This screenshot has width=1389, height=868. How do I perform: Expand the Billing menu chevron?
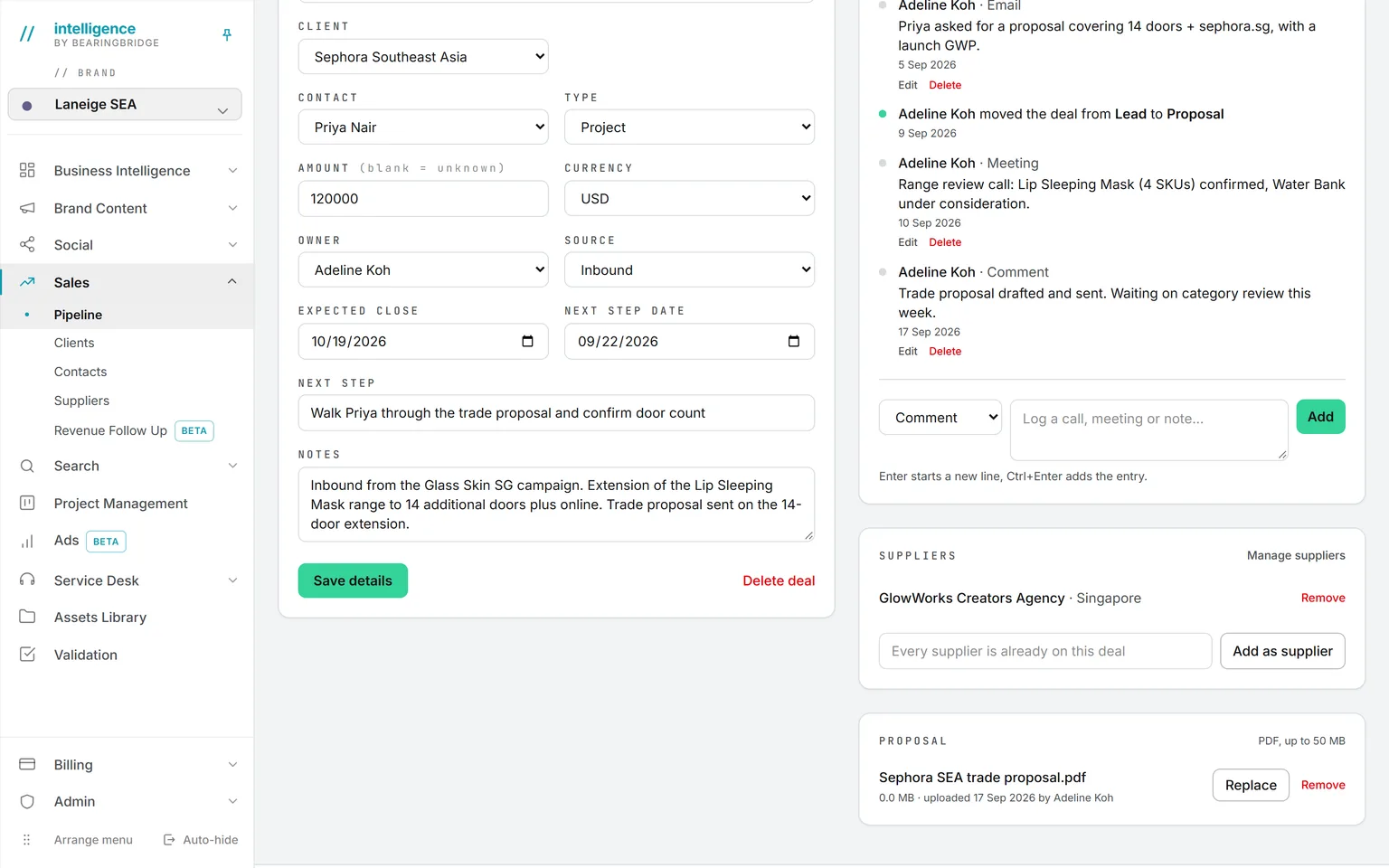pos(232,764)
